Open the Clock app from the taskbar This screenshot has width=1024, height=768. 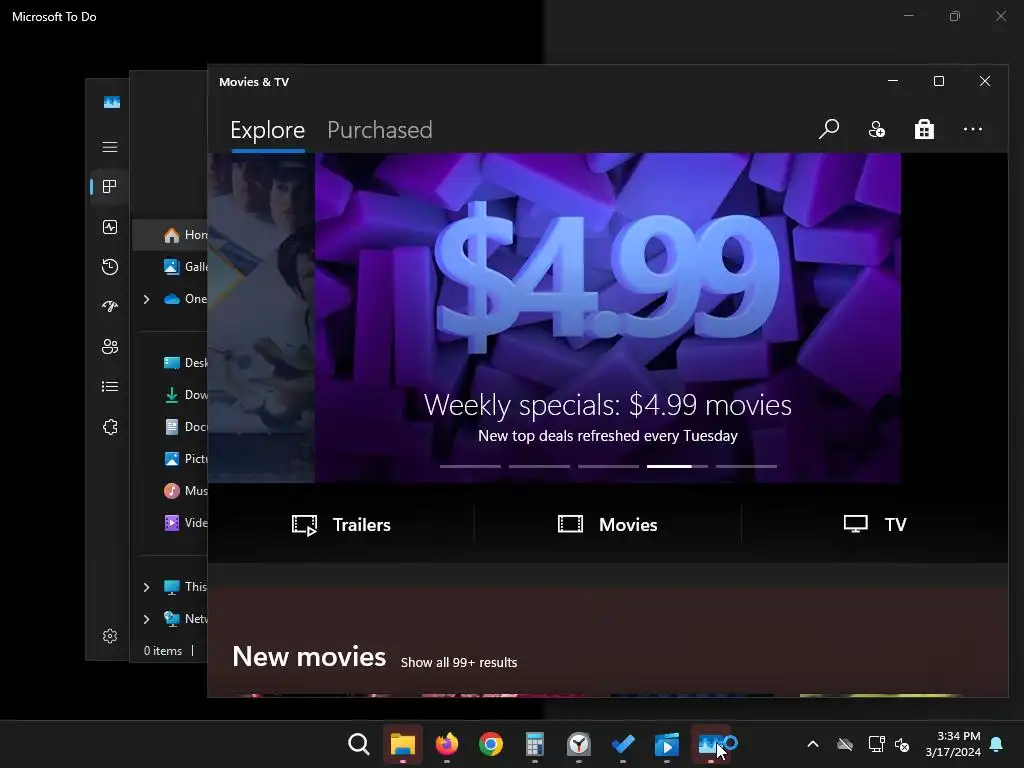click(x=579, y=743)
